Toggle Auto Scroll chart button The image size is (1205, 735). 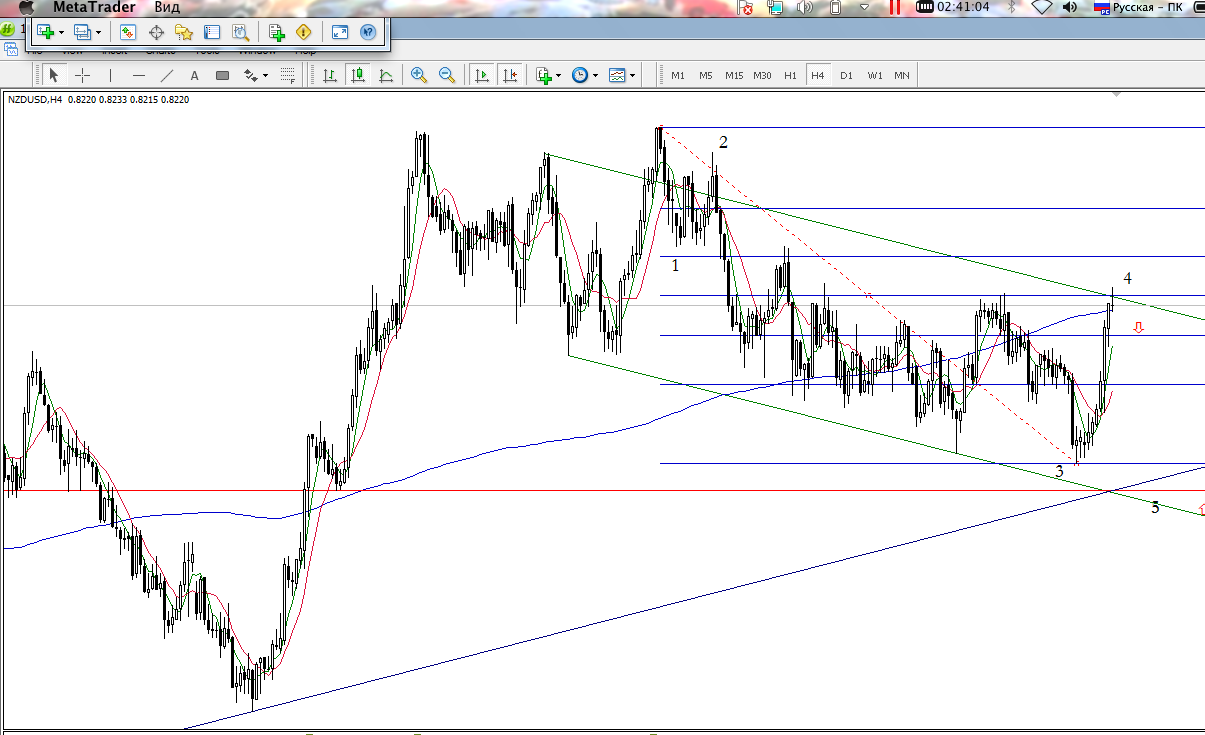click(482, 75)
